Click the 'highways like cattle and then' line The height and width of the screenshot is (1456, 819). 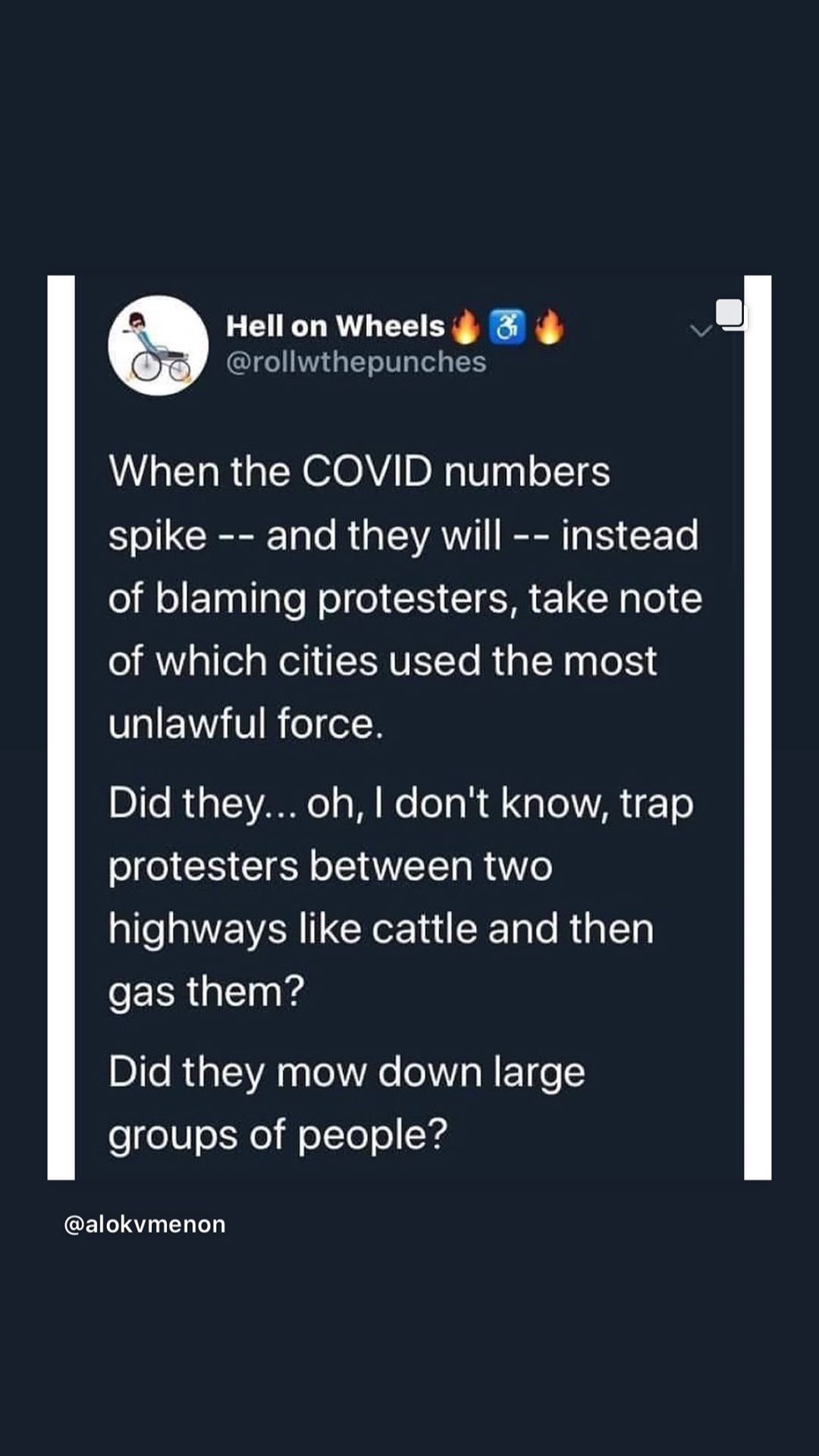point(381,929)
